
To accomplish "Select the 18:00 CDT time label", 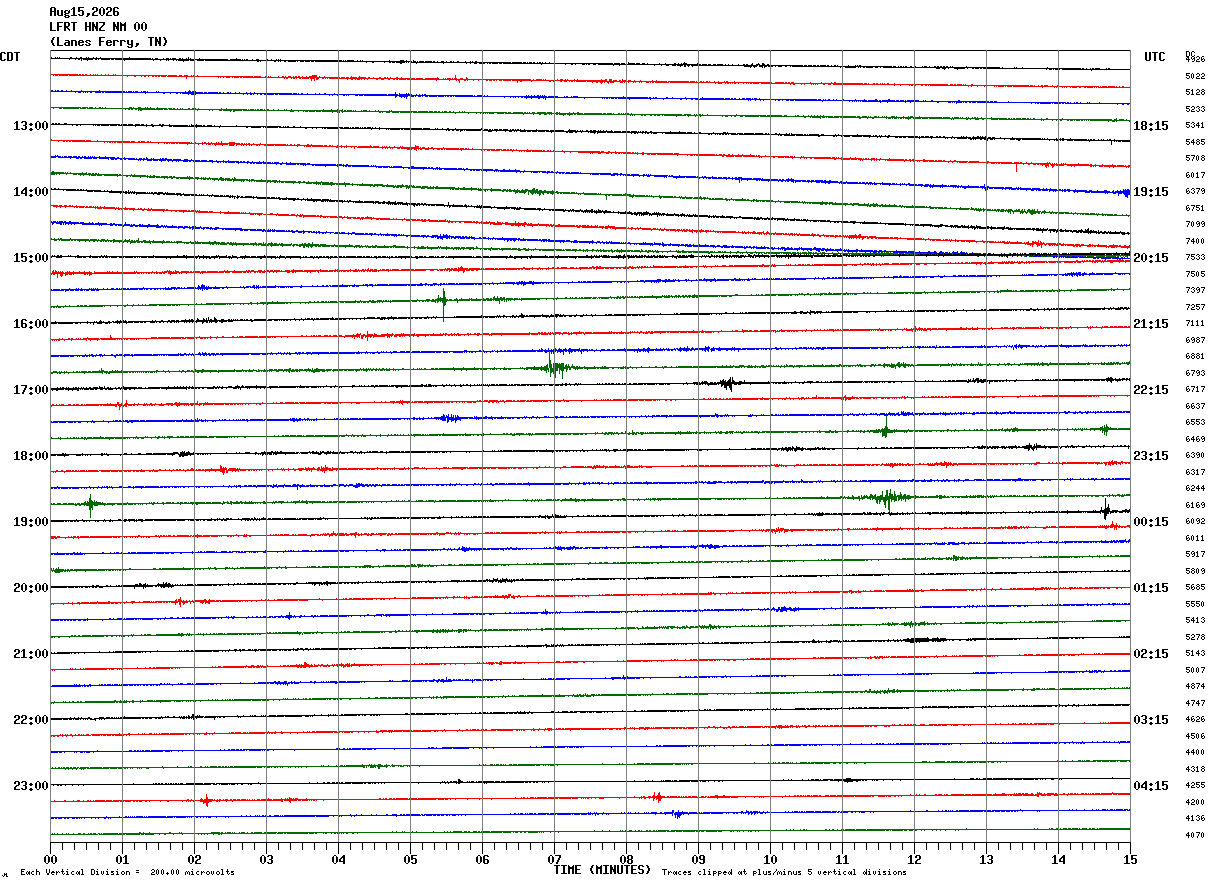I will (31, 456).
